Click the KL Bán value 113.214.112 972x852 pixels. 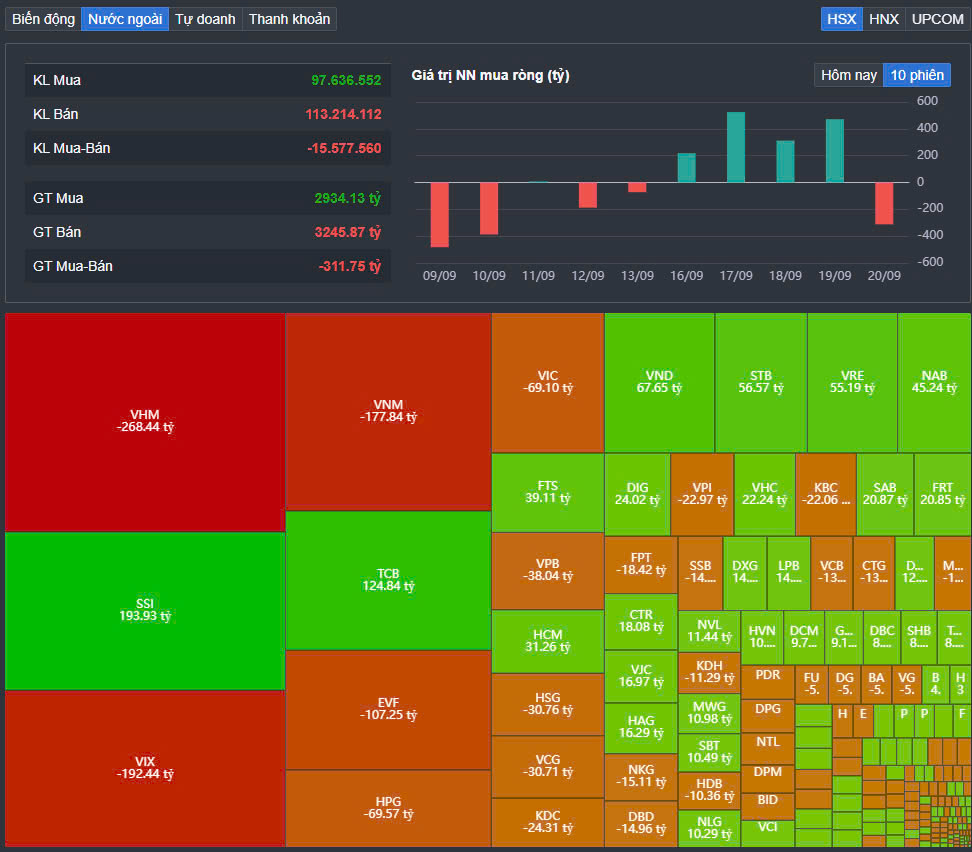(343, 114)
